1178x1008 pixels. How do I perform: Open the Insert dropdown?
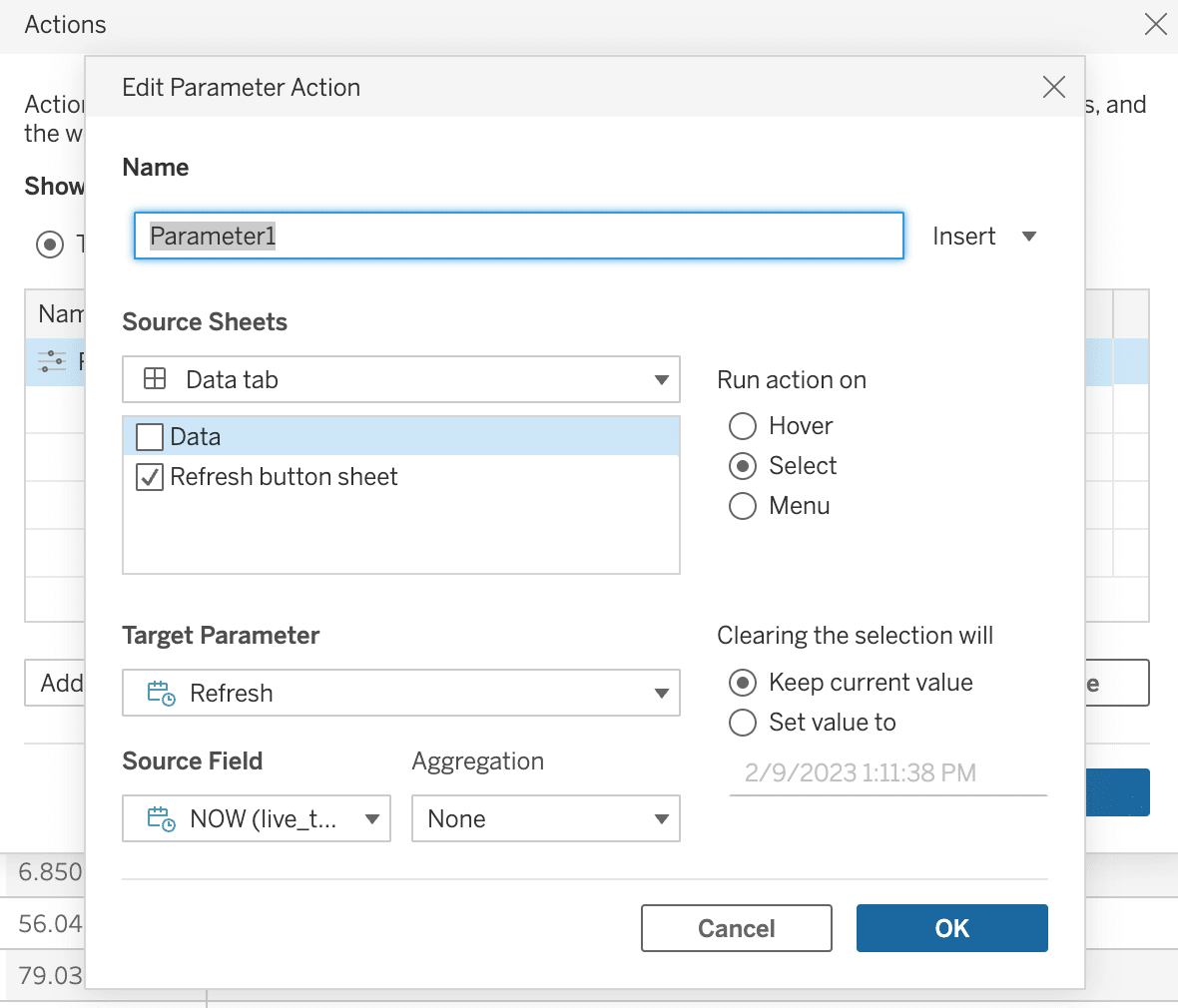pyautogui.click(x=985, y=236)
